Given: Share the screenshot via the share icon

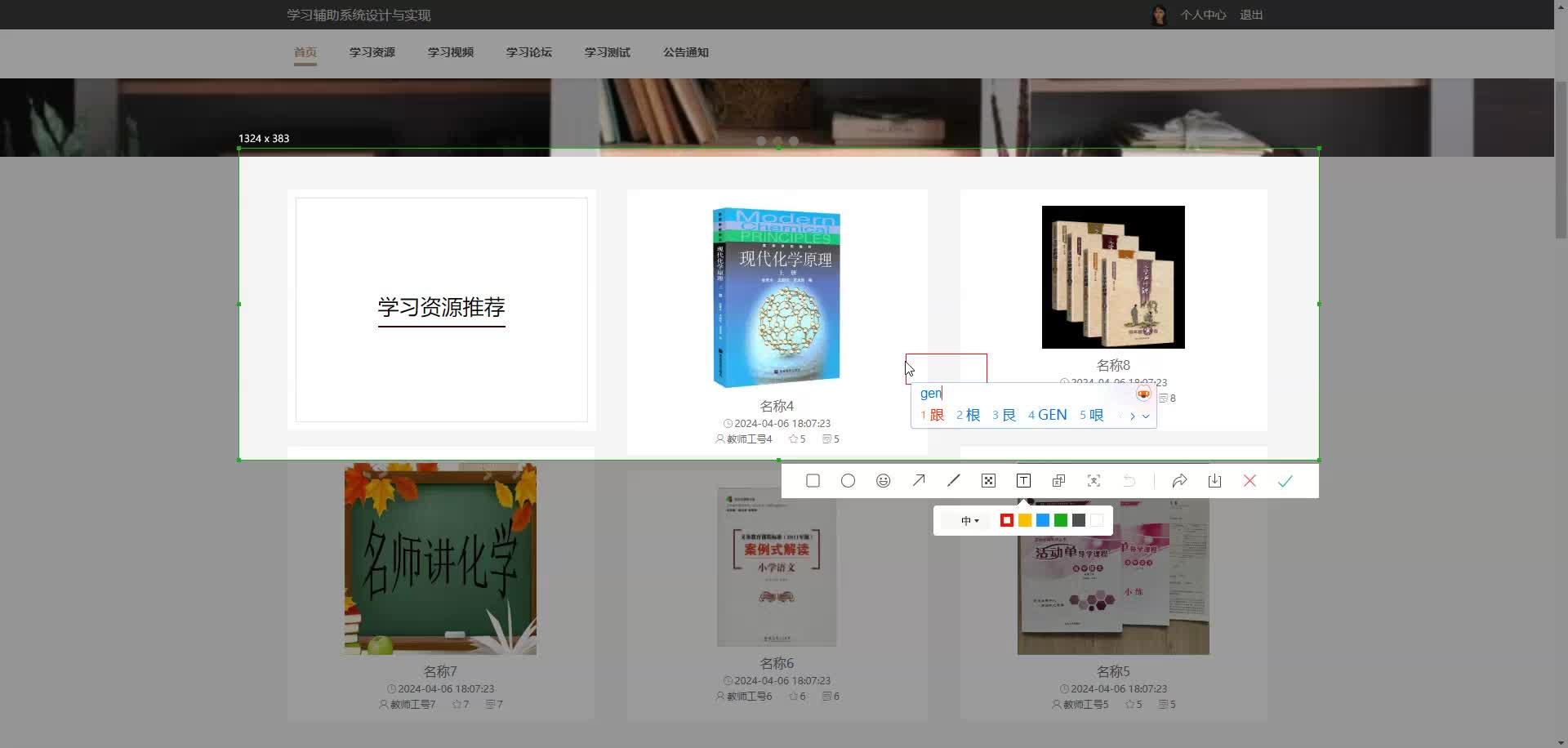Looking at the screenshot, I should [x=1179, y=481].
